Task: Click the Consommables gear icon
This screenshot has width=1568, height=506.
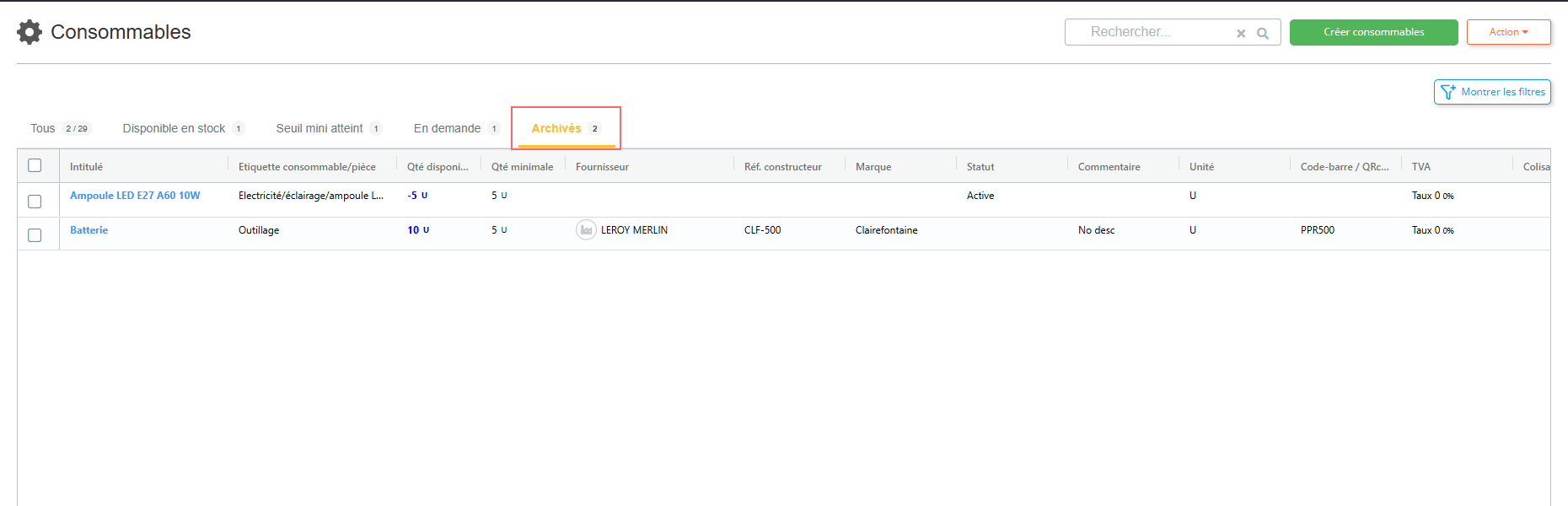Action: pos(30,32)
